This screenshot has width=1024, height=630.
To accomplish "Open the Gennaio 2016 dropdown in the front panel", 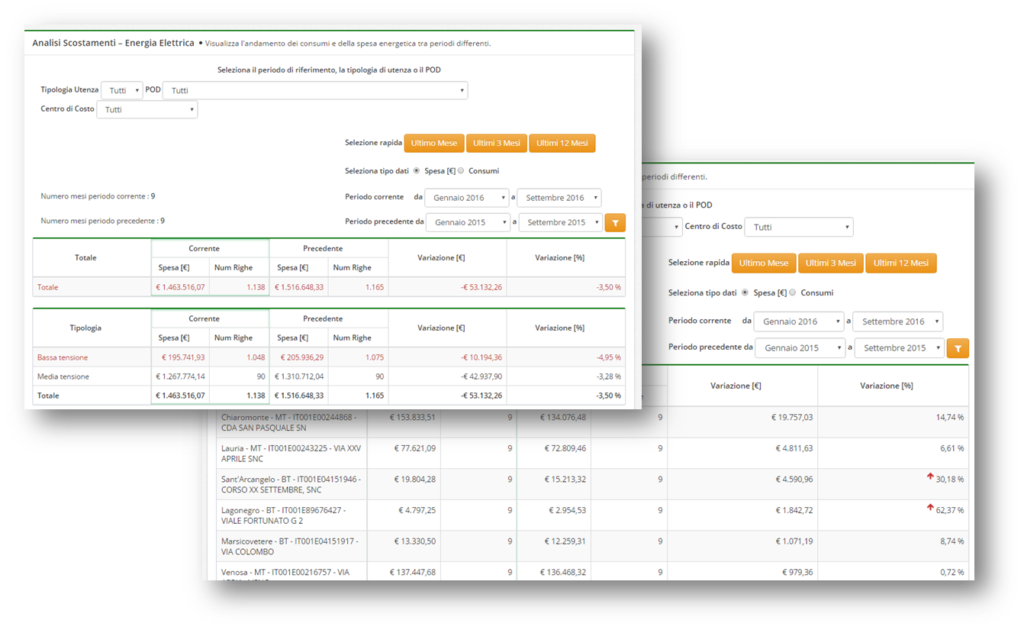I will 466,198.
